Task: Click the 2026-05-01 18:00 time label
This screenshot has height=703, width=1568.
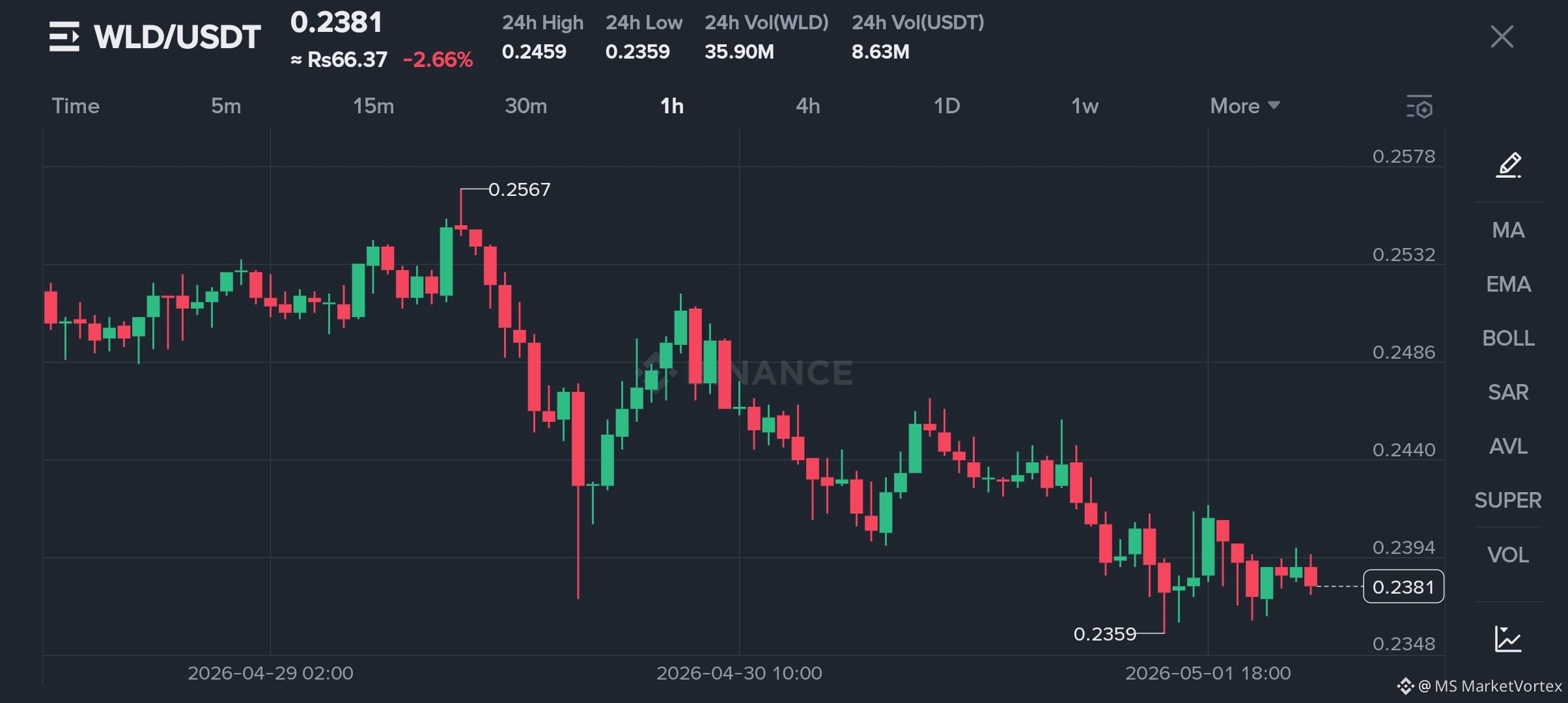Action: pos(1208,673)
